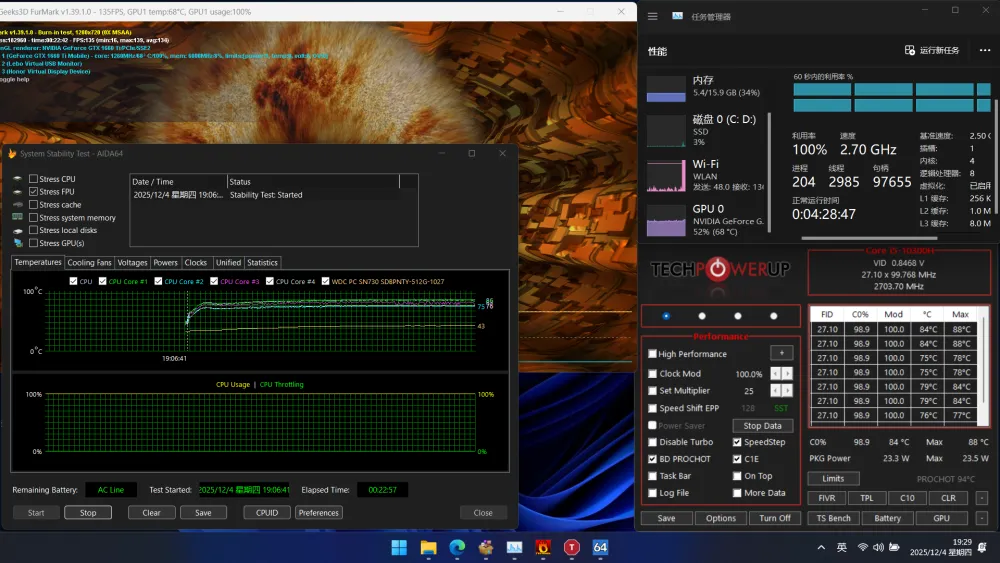Open the FurMark taskbar icon
Screen dimensions: 1000x563
[x=543, y=547]
